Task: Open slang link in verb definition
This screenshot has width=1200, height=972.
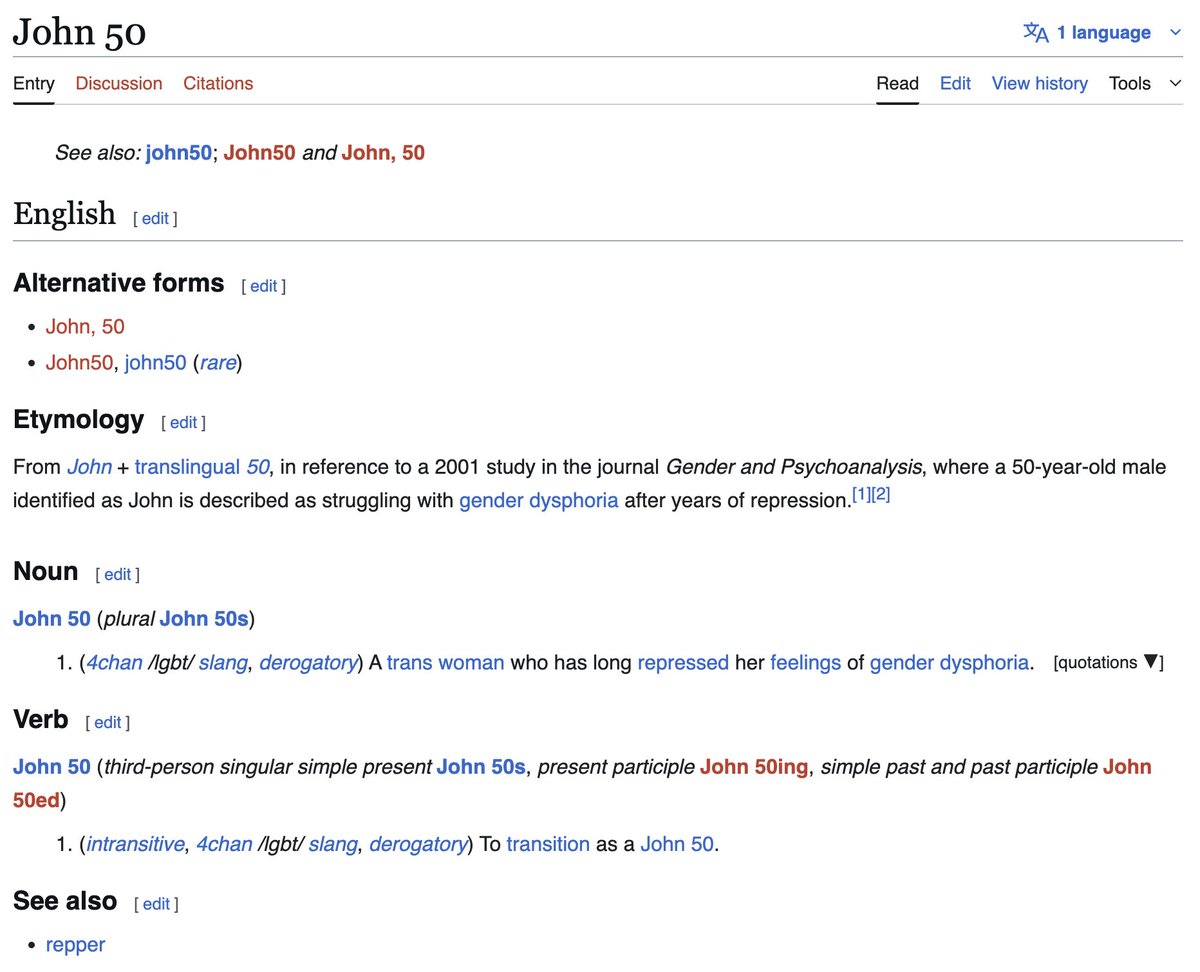Action: 333,845
